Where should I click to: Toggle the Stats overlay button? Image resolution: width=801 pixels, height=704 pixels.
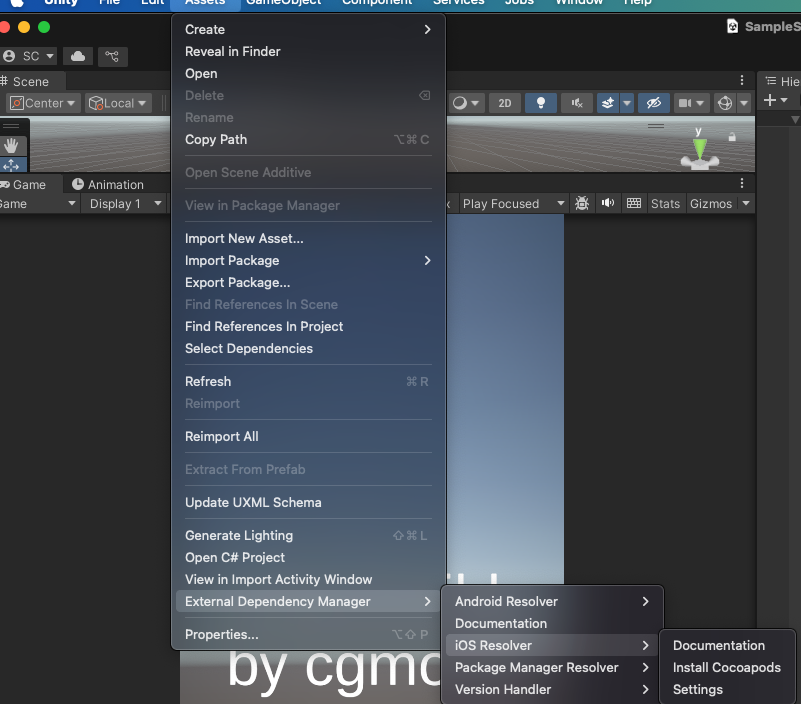[665, 203]
